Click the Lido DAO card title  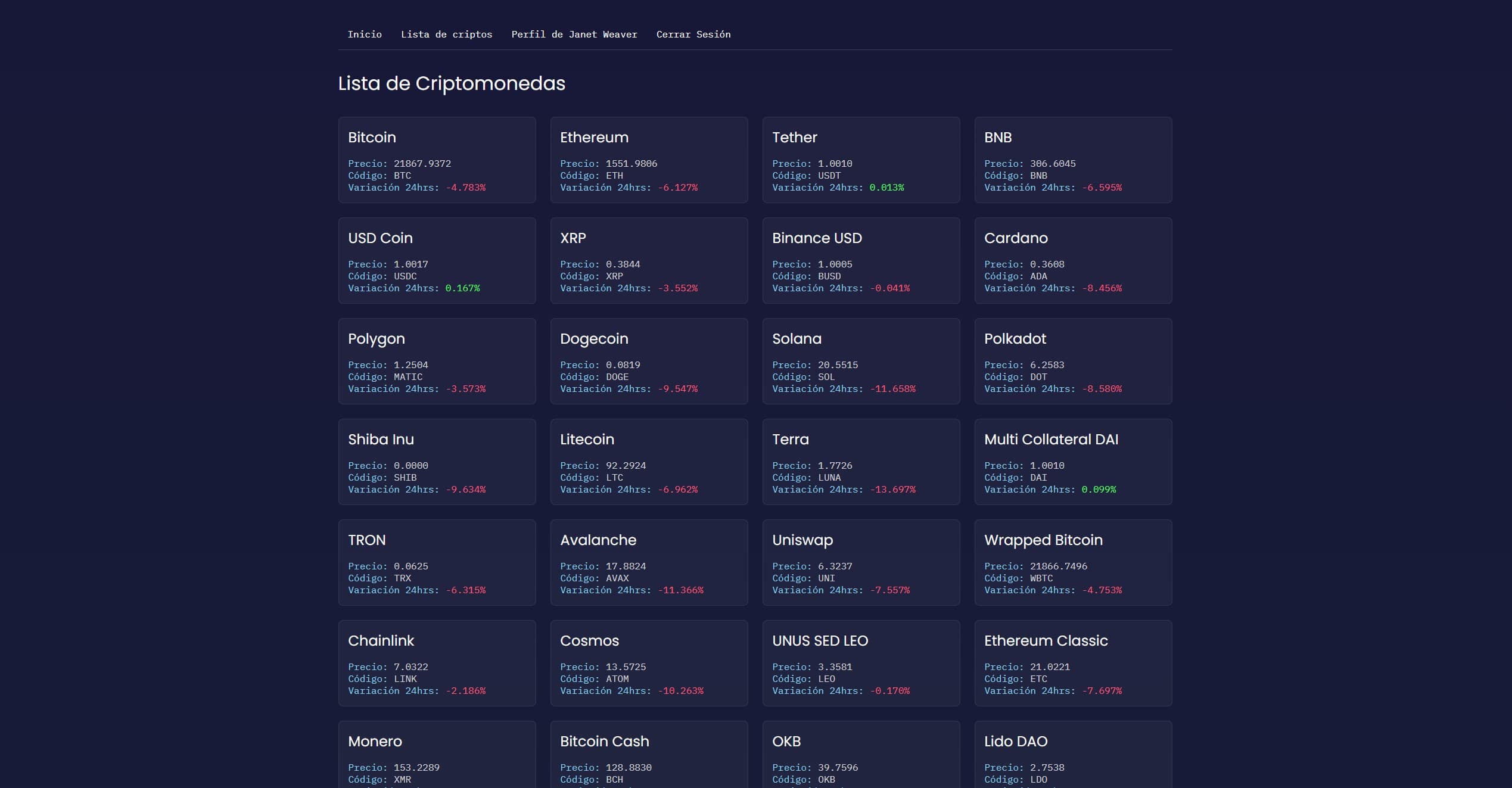1016,742
